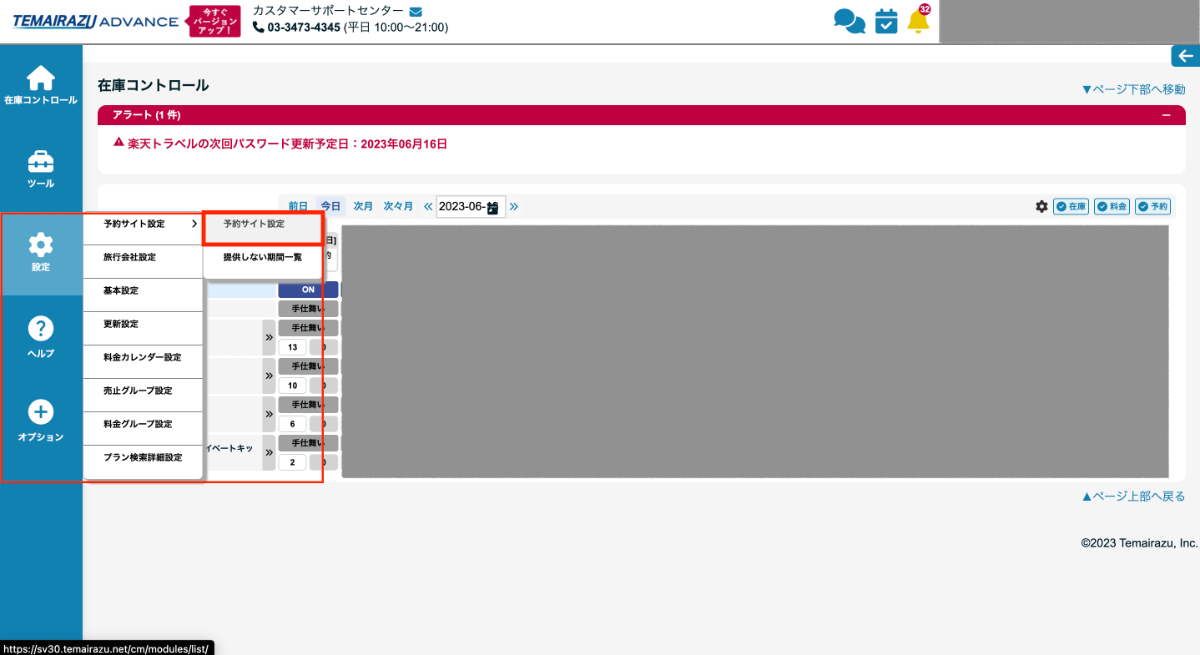Open notifications bell with 32 badge
The width and height of the screenshot is (1200, 655).
pos(918,21)
